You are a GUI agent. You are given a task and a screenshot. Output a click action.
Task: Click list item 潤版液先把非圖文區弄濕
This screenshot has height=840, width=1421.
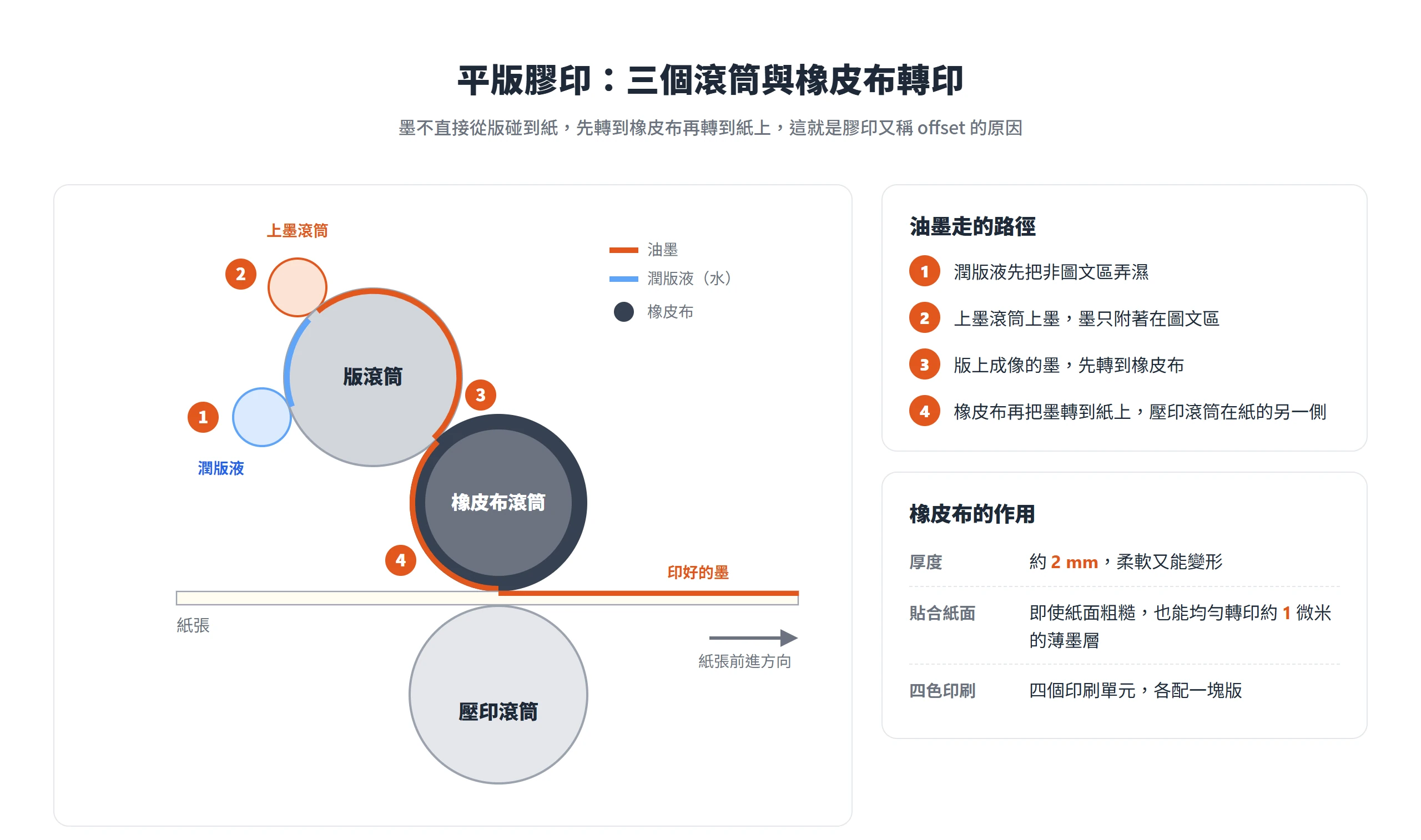(x=1029, y=272)
